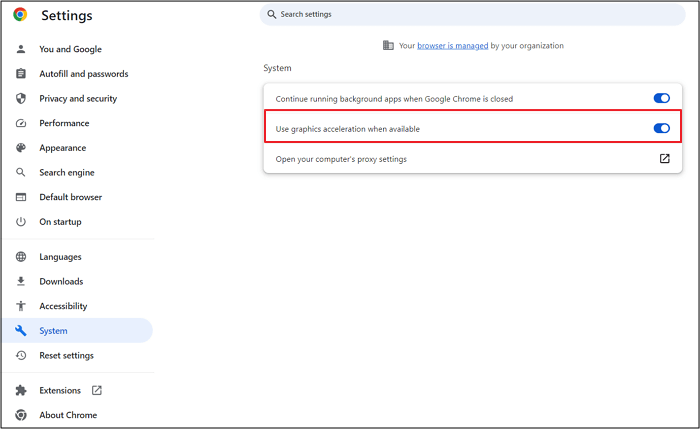Click the Performance gauge icon

(x=20, y=123)
